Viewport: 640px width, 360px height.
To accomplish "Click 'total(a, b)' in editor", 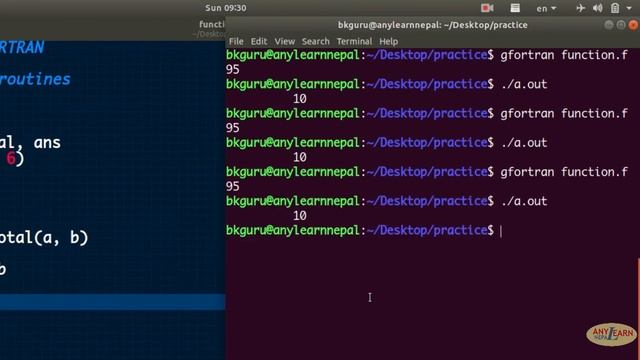I will click(x=44, y=238).
